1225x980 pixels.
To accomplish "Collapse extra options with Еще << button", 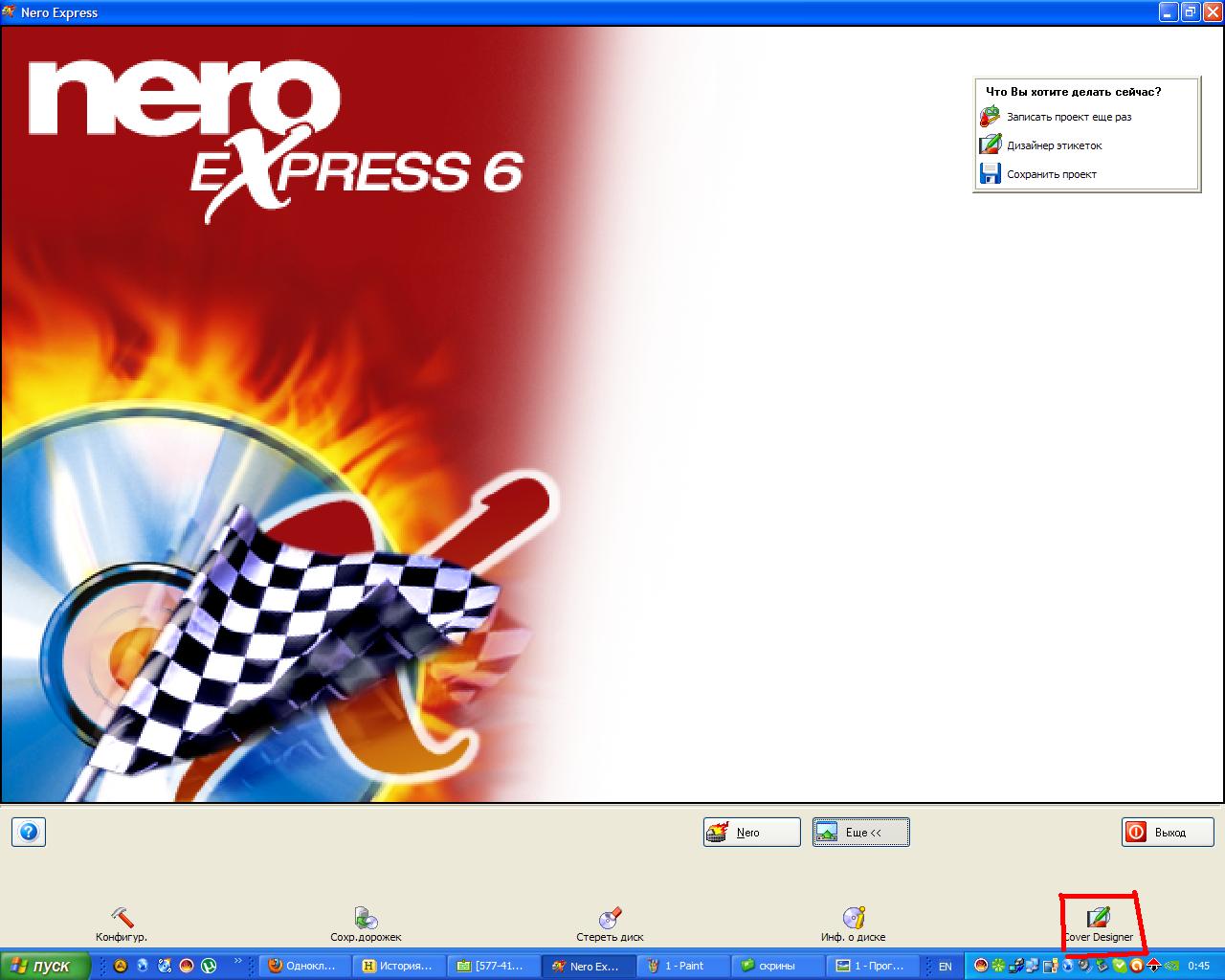I will pos(860,832).
